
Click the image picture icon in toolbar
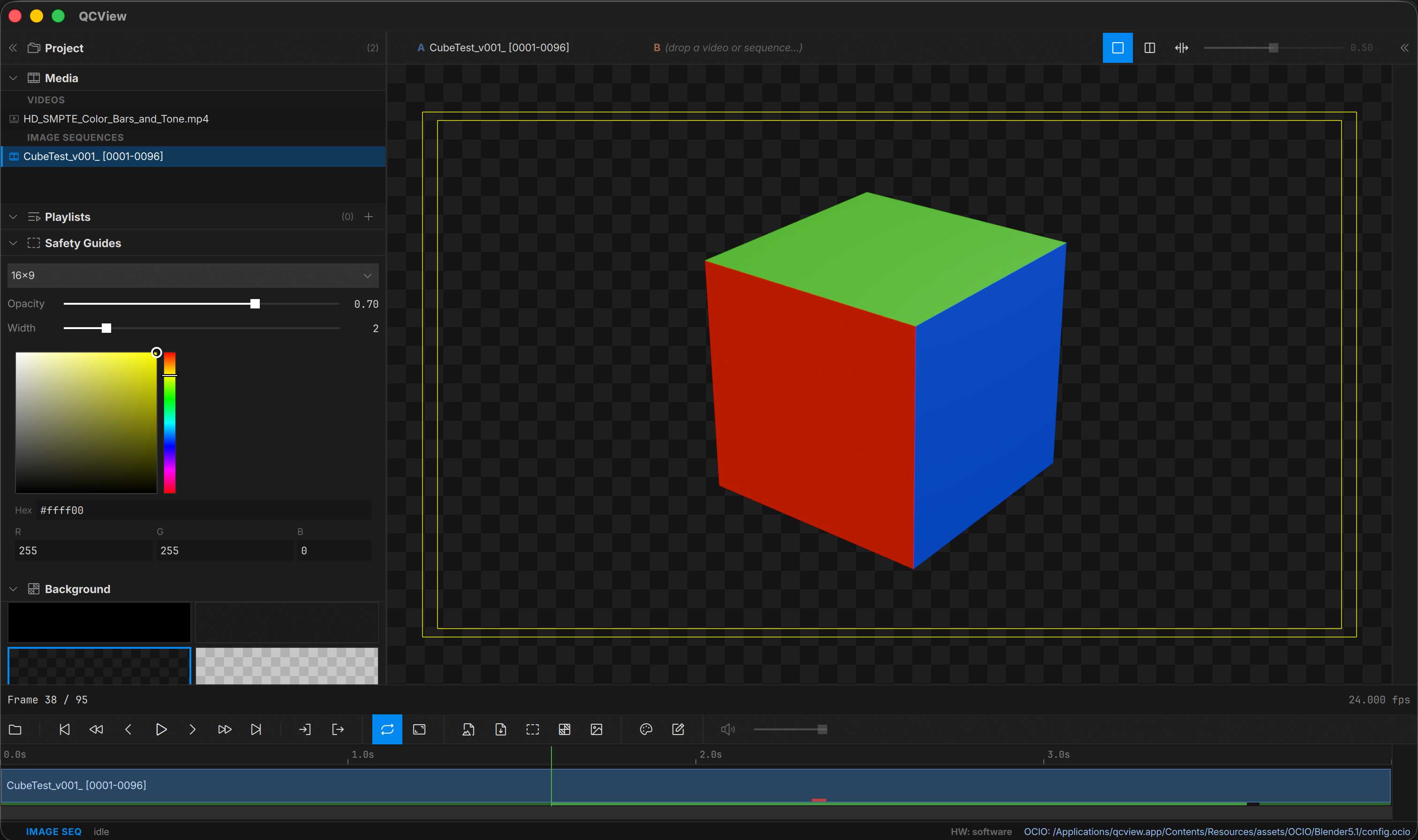(x=596, y=729)
